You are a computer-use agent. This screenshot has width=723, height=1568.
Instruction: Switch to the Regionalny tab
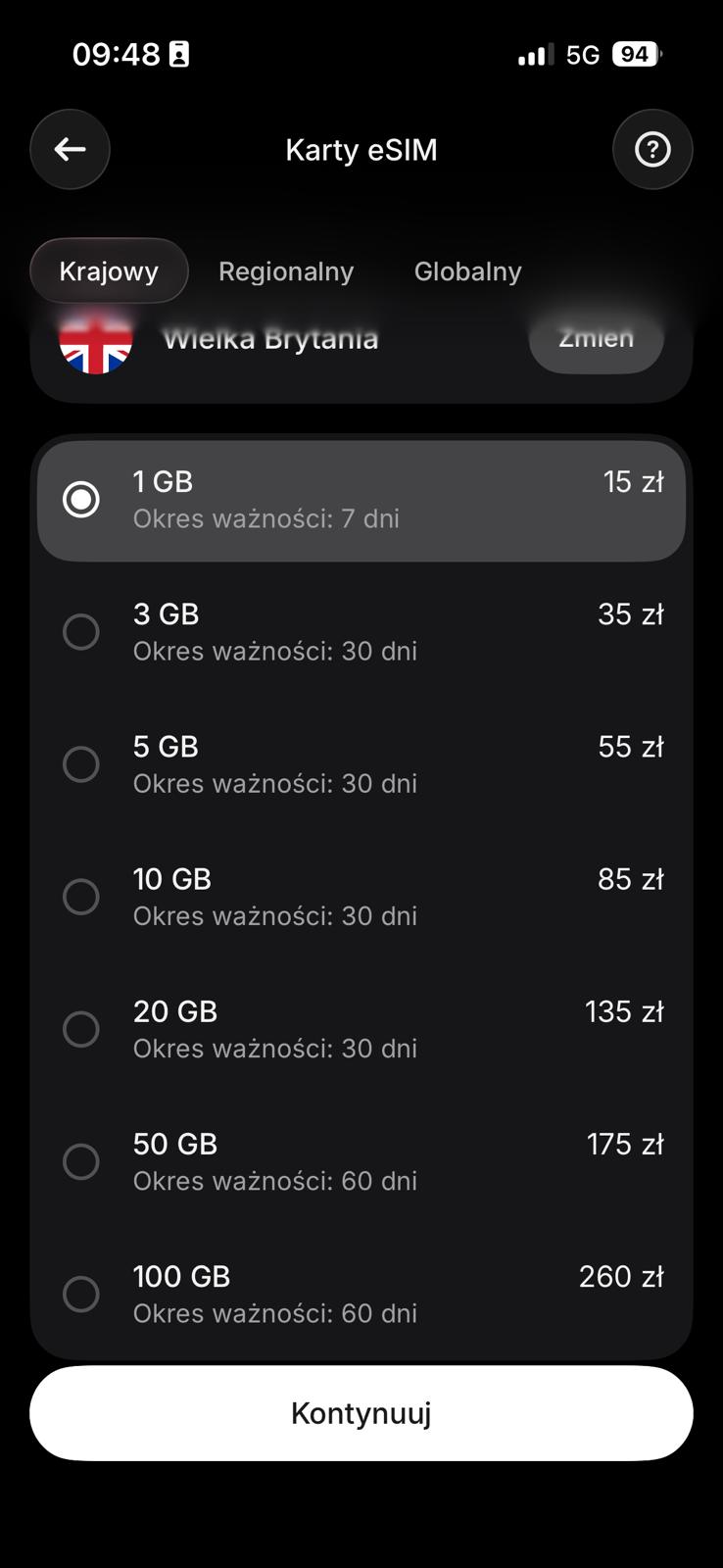pos(286,271)
